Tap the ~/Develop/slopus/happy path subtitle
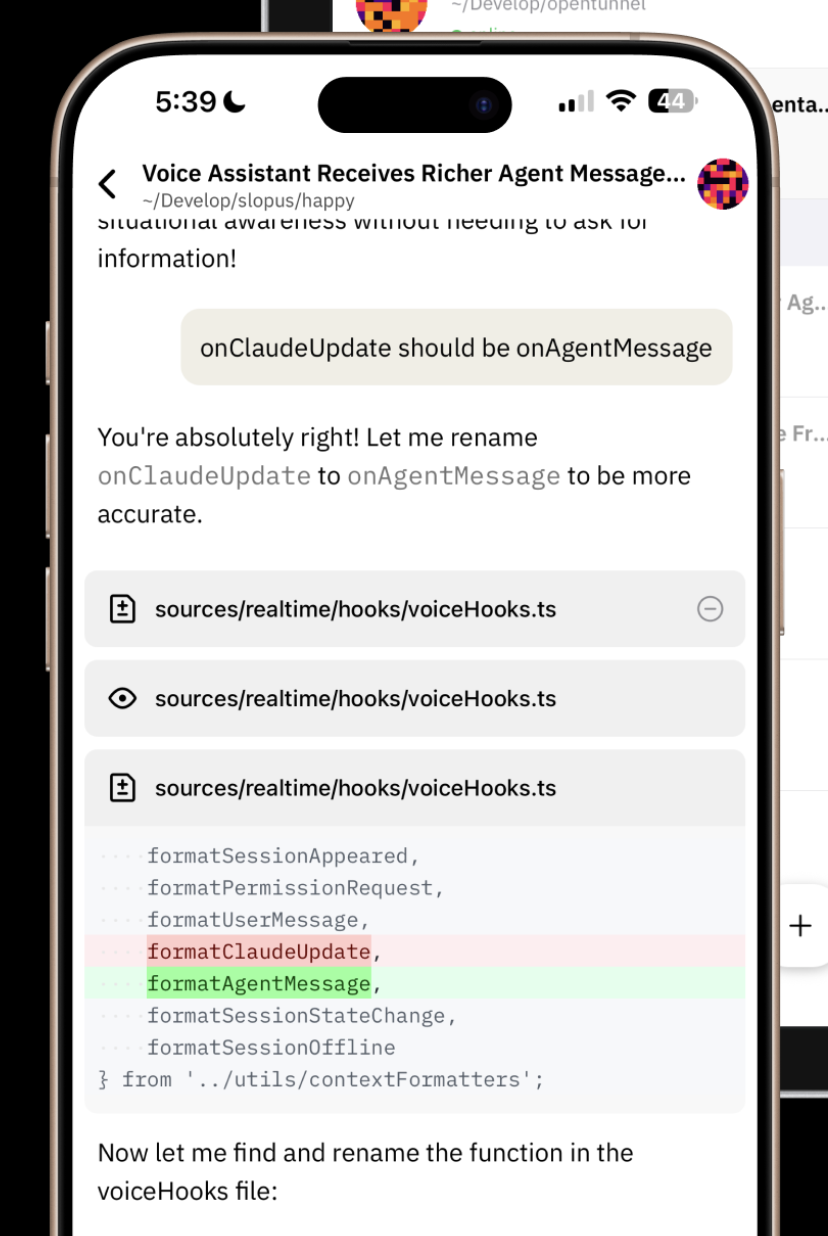Image resolution: width=828 pixels, height=1236 pixels. (248, 200)
